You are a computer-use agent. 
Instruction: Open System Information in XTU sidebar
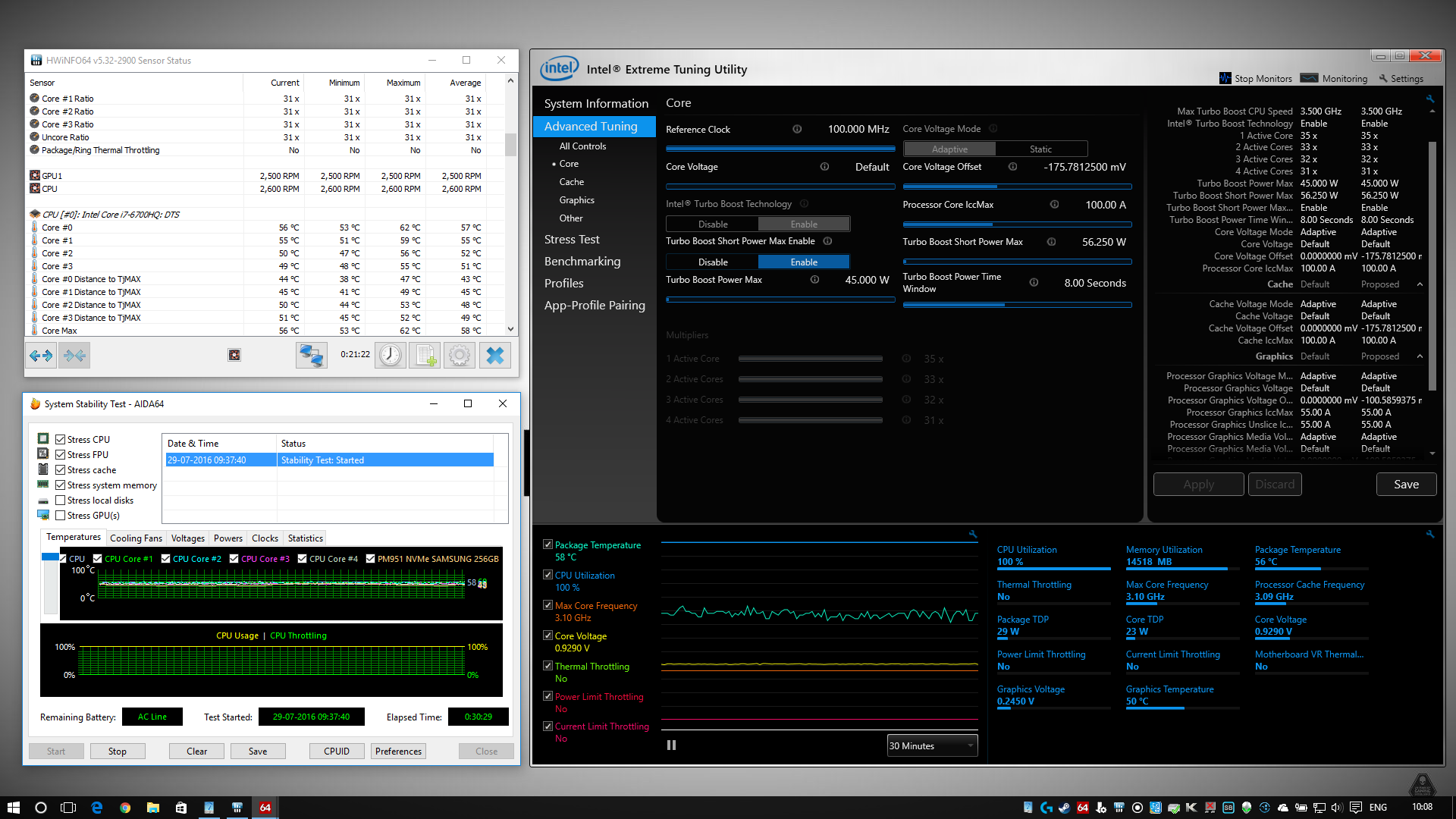point(596,104)
